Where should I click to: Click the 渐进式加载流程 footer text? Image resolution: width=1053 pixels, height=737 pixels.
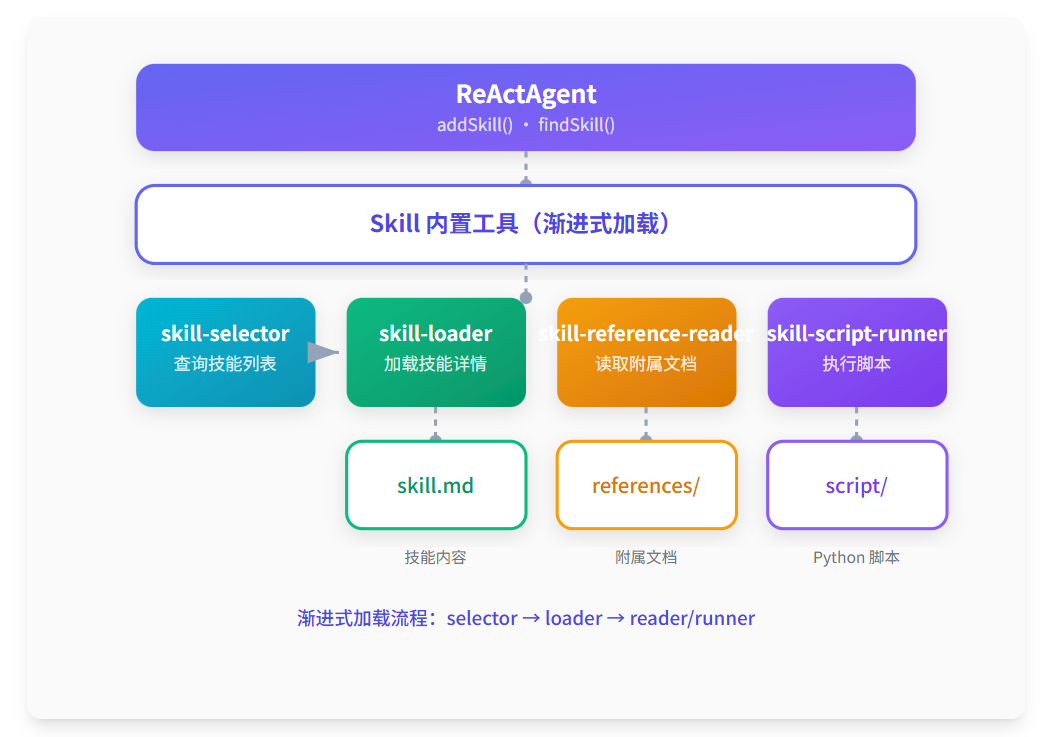tap(526, 618)
